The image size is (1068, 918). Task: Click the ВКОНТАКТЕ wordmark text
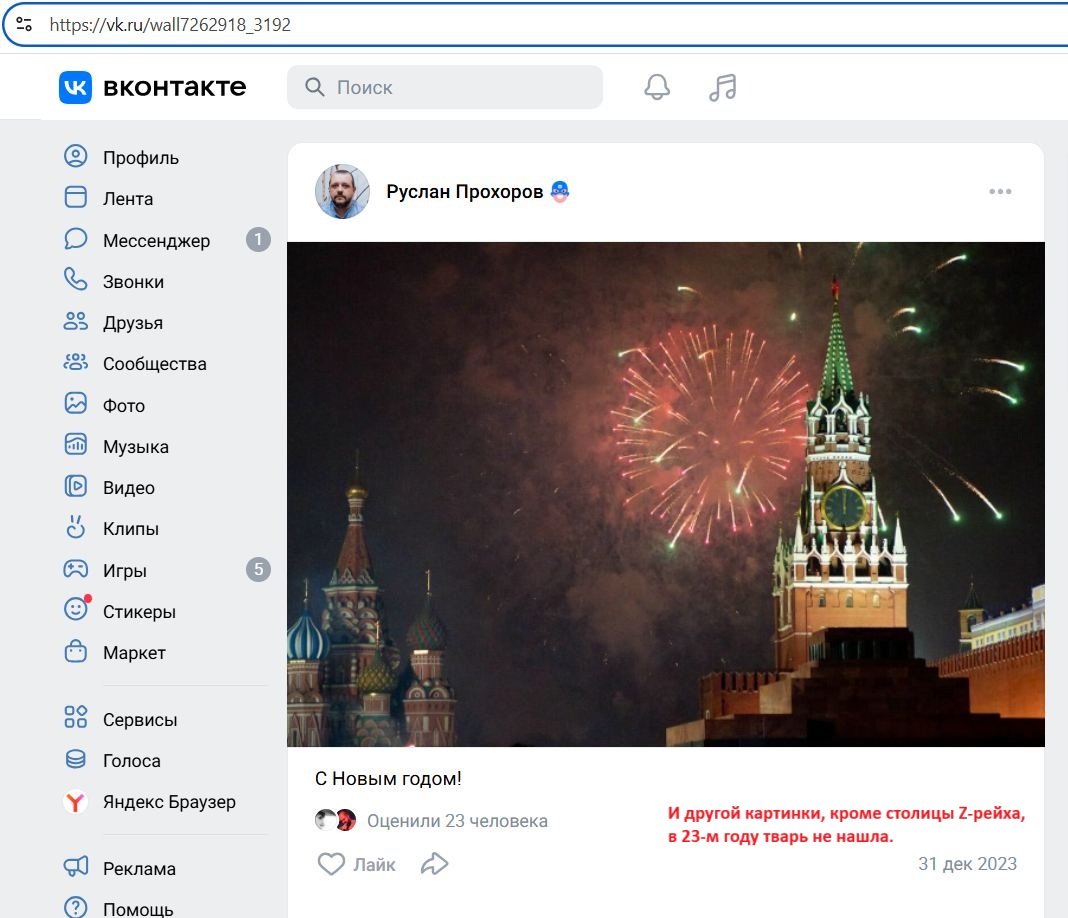[x=174, y=87]
